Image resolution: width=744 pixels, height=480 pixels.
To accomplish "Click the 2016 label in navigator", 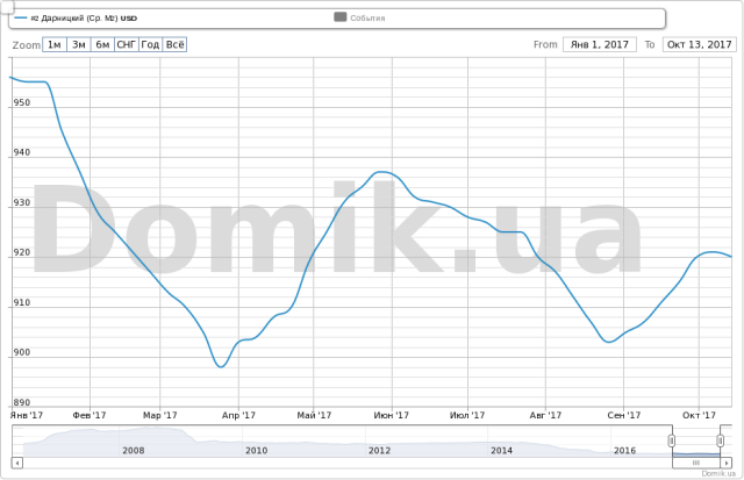I will (624, 451).
